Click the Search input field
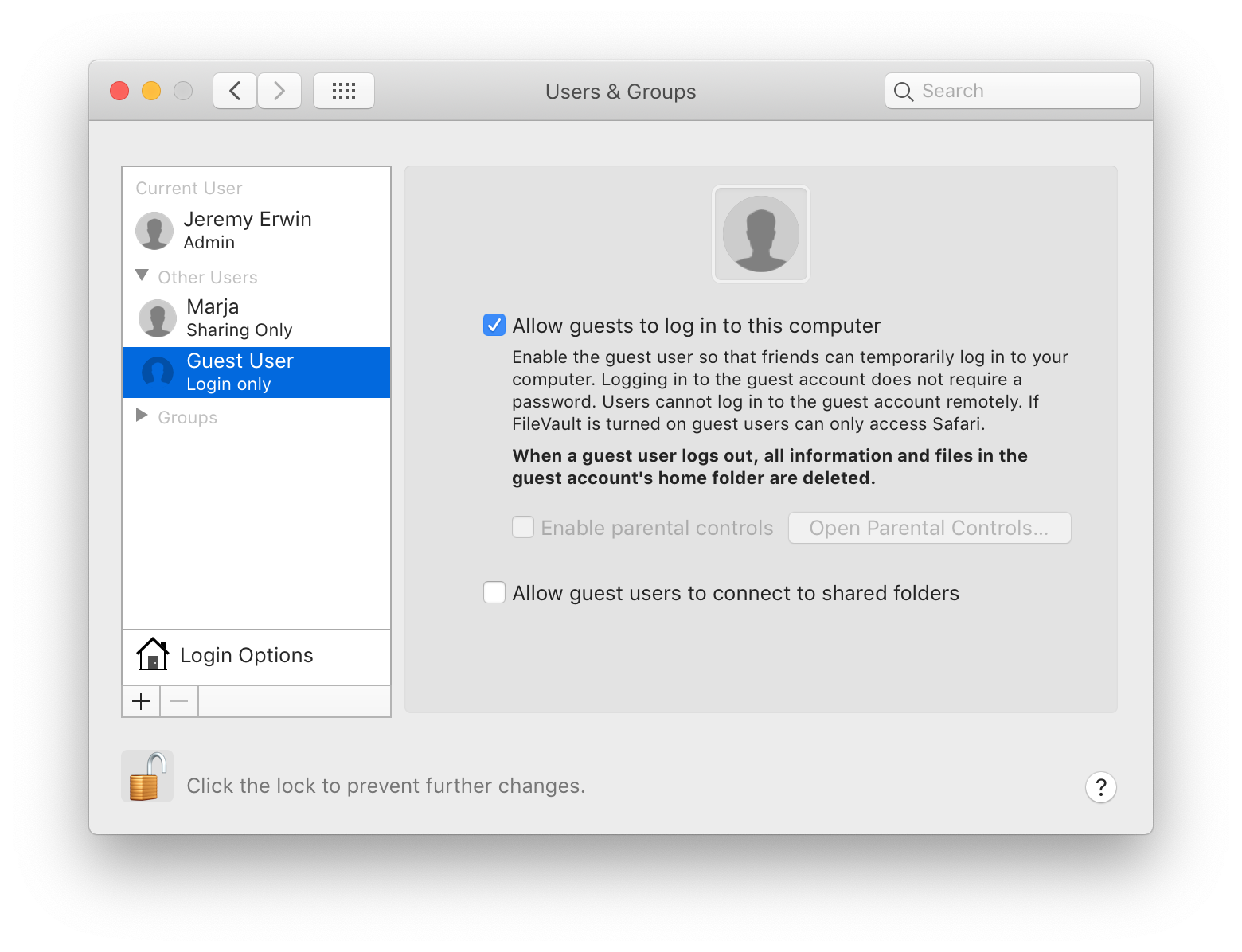 tap(1013, 91)
